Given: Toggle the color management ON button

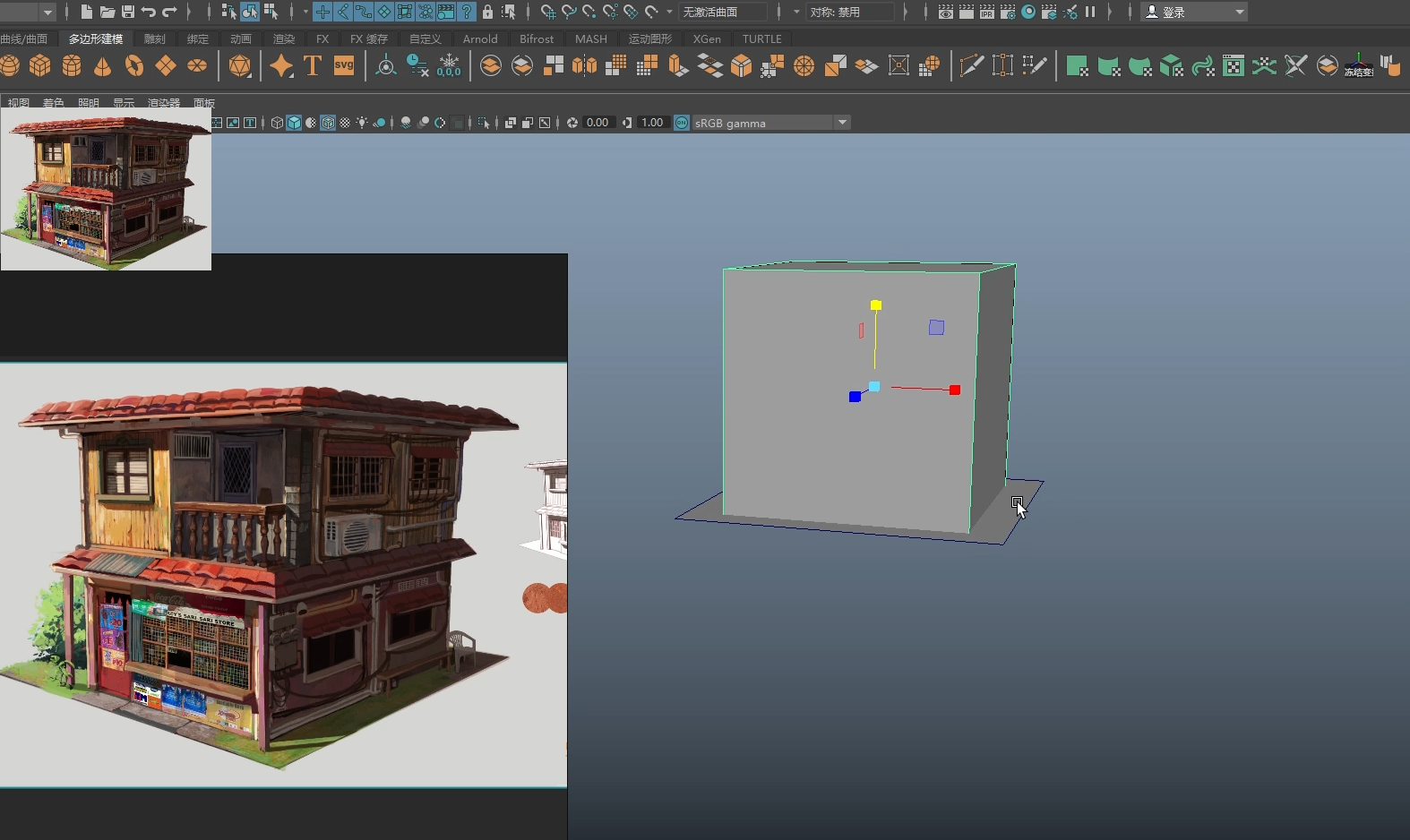Looking at the screenshot, I should coord(682,123).
